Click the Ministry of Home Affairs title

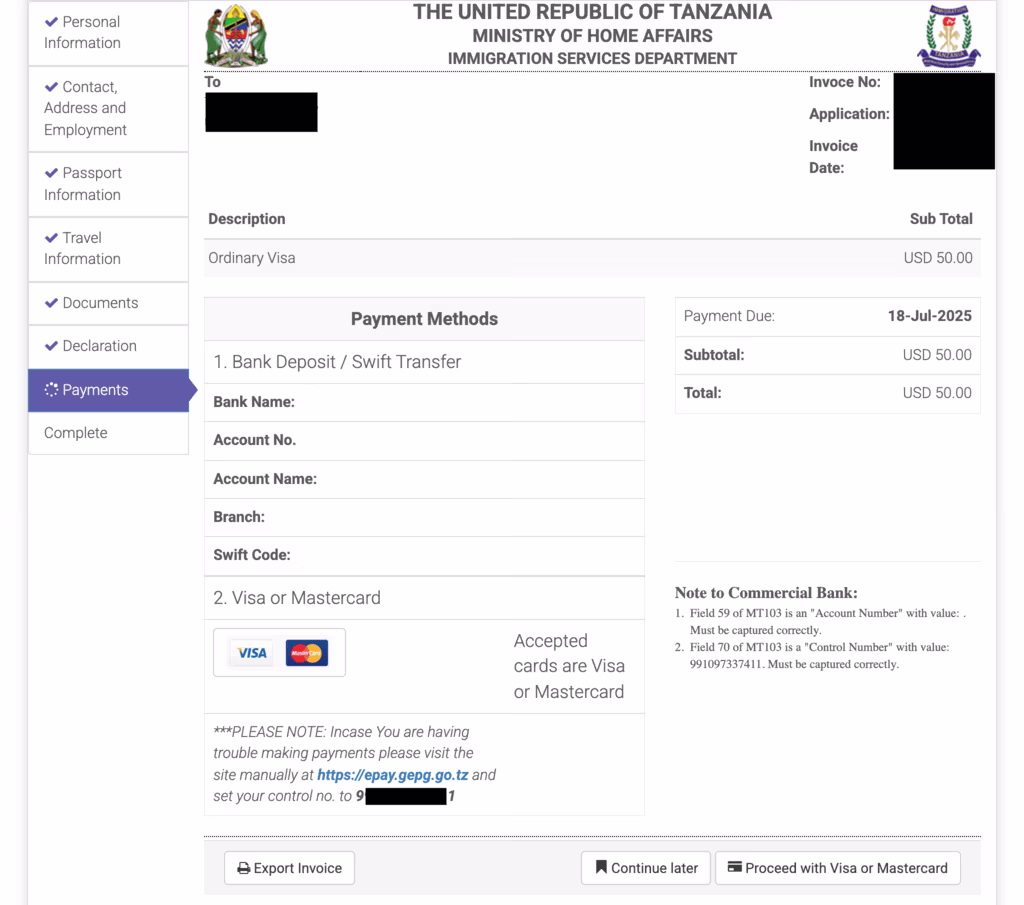(592, 36)
